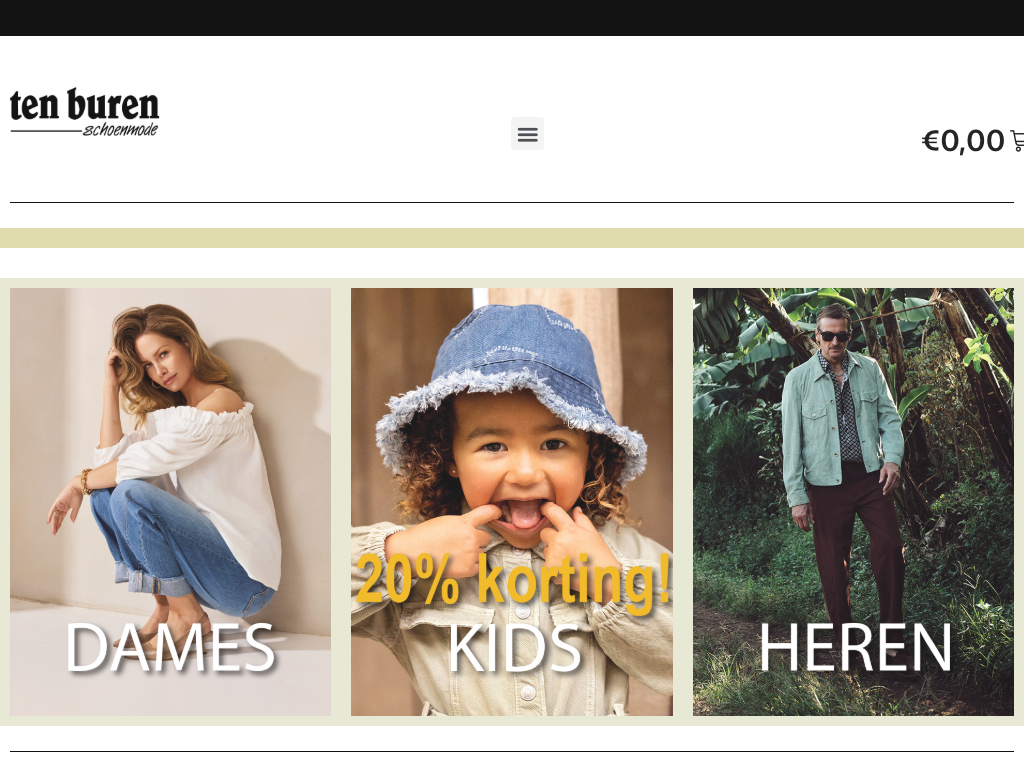Open the HEREN category banner
Image resolution: width=1024 pixels, height=768 pixels.
853,502
